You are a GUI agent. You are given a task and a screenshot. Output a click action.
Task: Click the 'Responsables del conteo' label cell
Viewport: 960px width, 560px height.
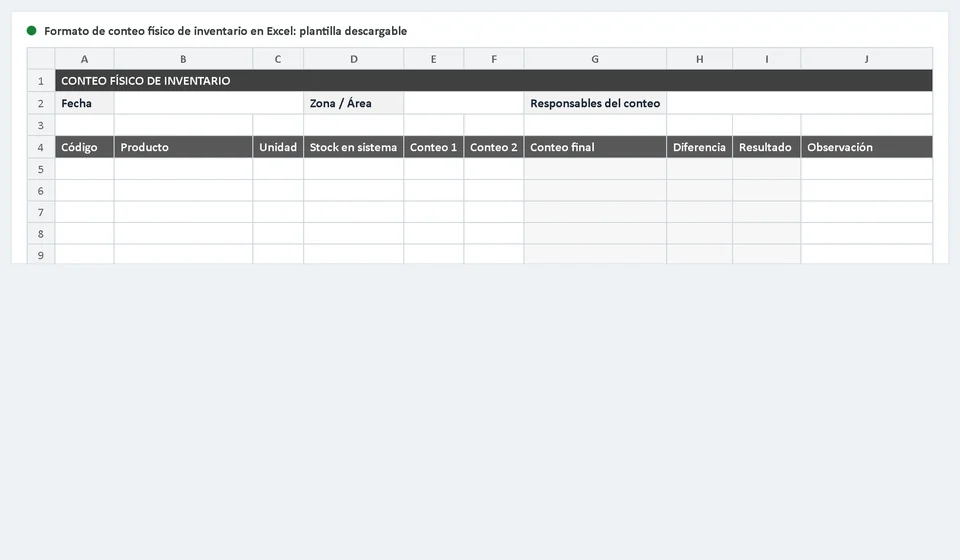(595, 103)
